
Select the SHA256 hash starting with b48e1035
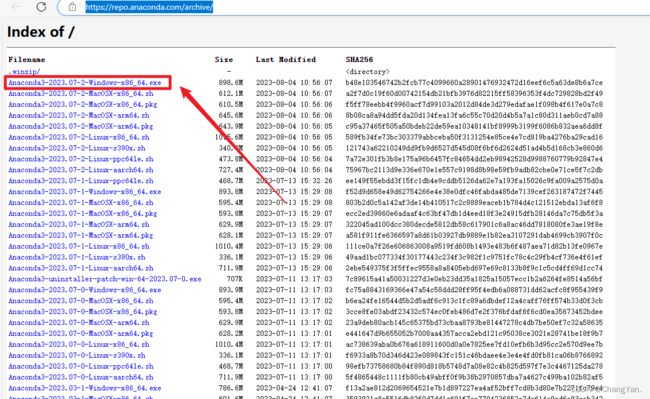click(474, 82)
